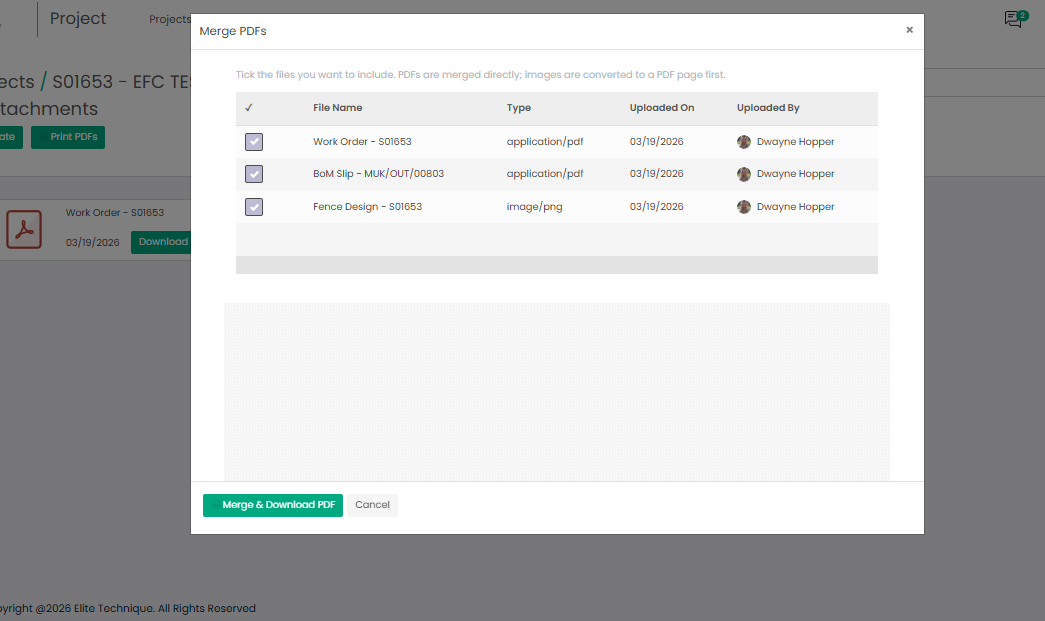Click the red PDF file icon

[24, 229]
